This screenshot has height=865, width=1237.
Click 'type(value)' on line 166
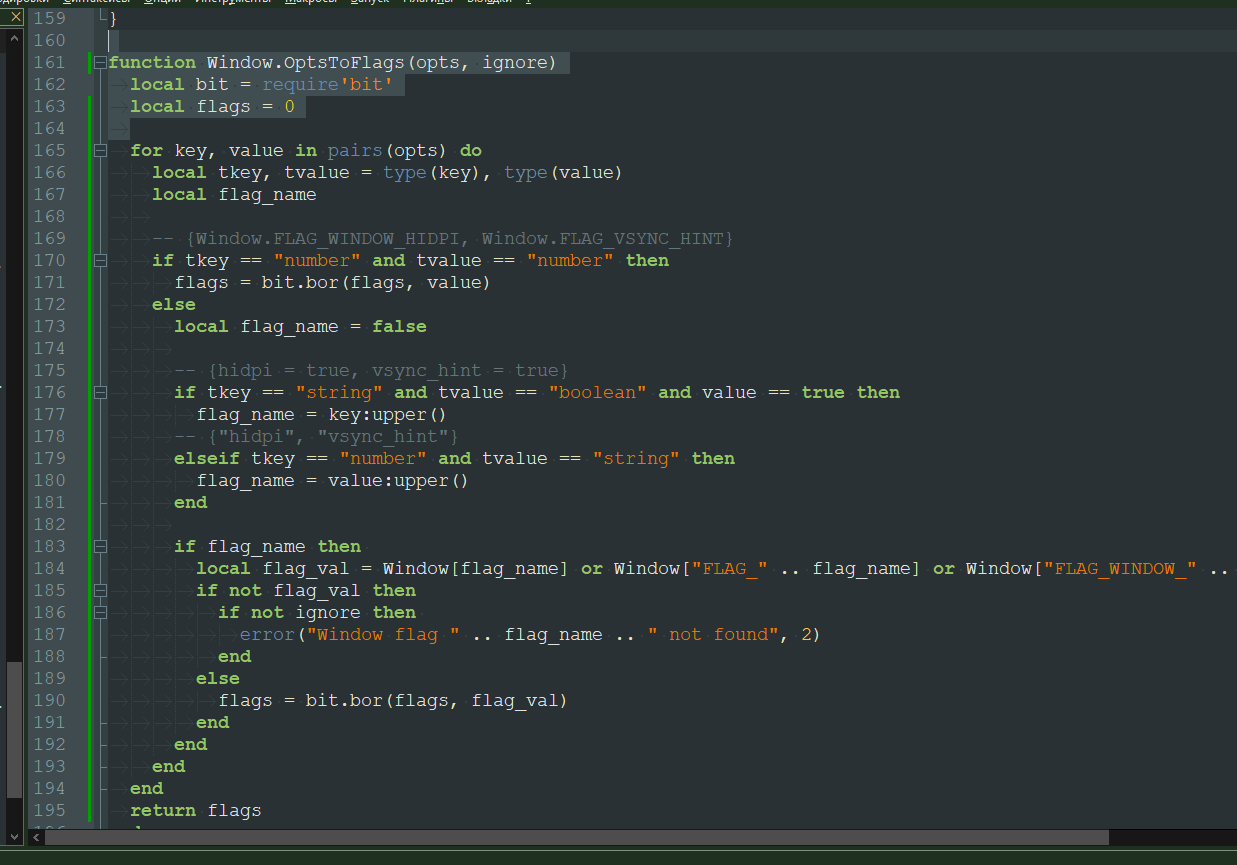(x=563, y=172)
